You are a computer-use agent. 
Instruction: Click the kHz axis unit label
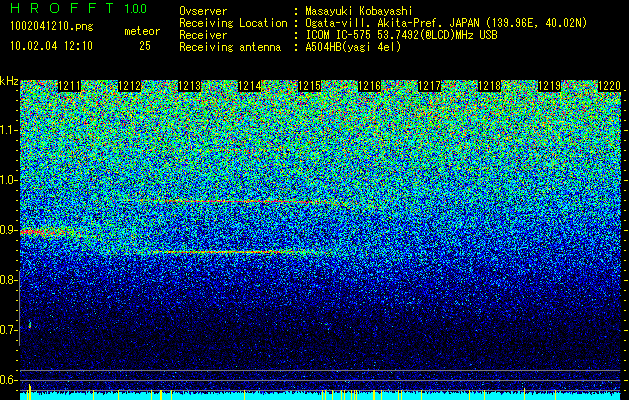(x=9, y=81)
